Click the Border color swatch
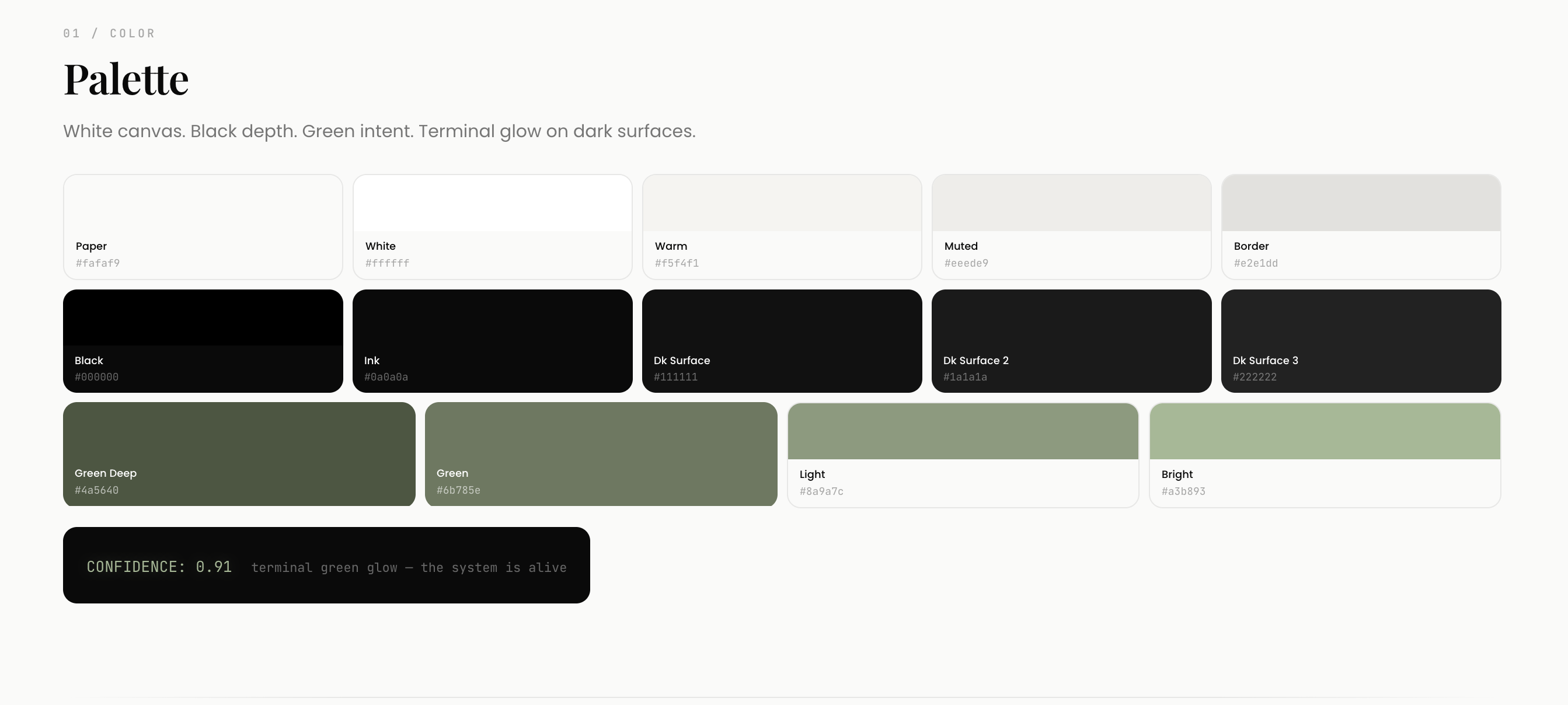Viewport: 1568px width, 705px height. pos(1361,227)
